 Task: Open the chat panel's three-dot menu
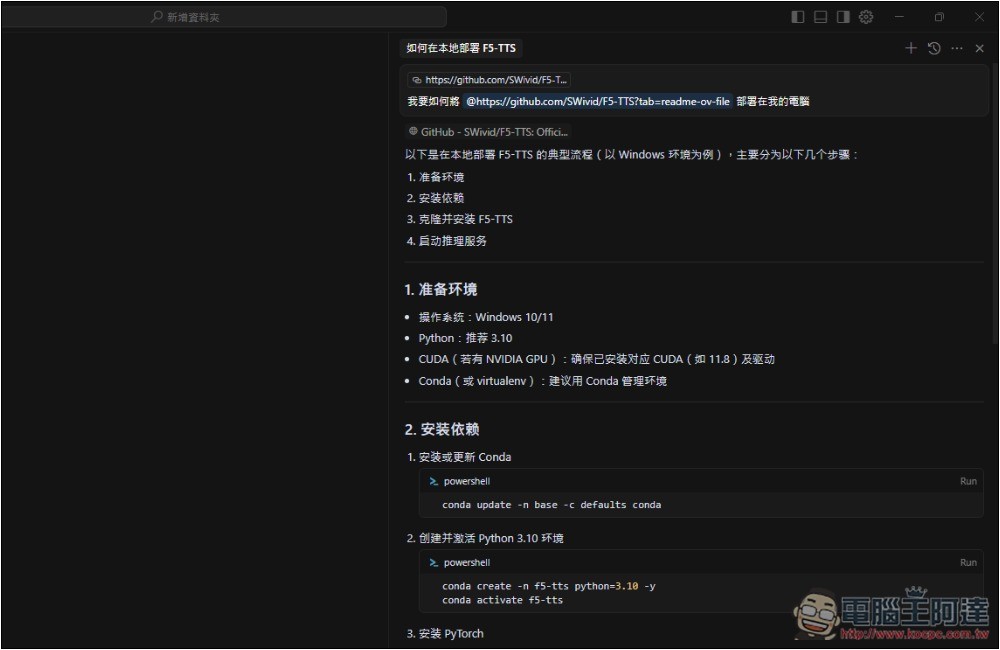click(x=957, y=48)
